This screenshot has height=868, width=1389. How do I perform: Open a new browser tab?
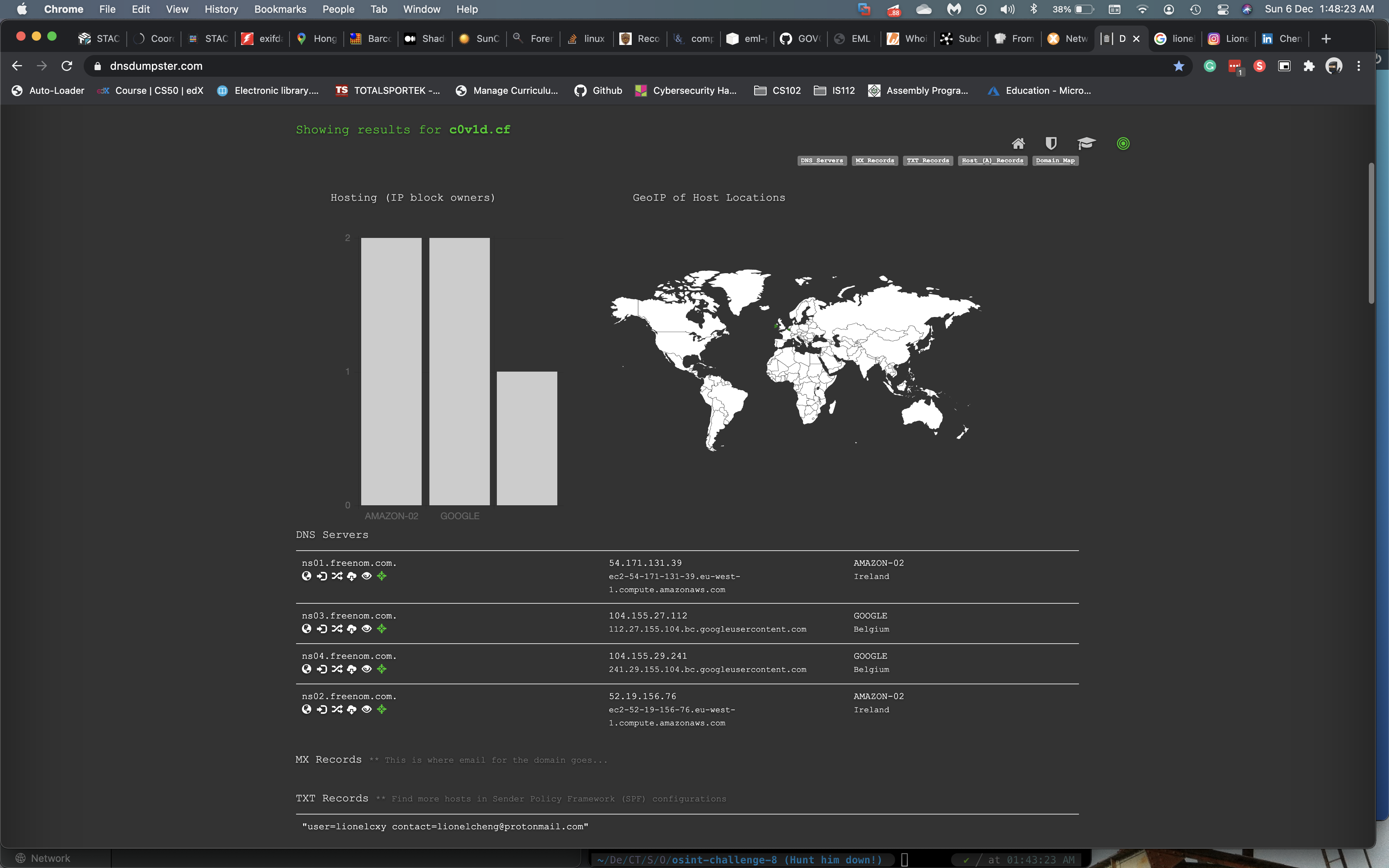click(x=1326, y=38)
